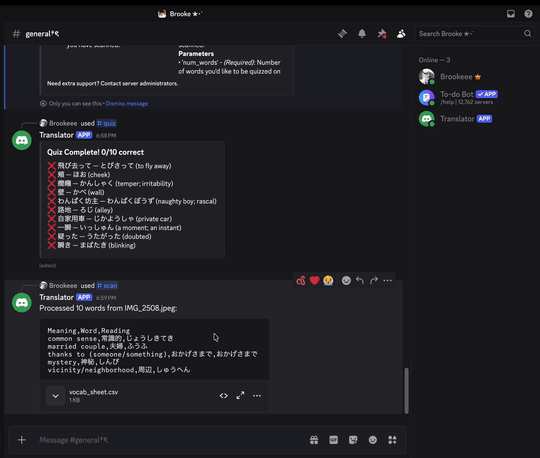Screen dimensions: 540x458
Task: Toggle code view for vocab_sheet.csv
Action: (224, 396)
